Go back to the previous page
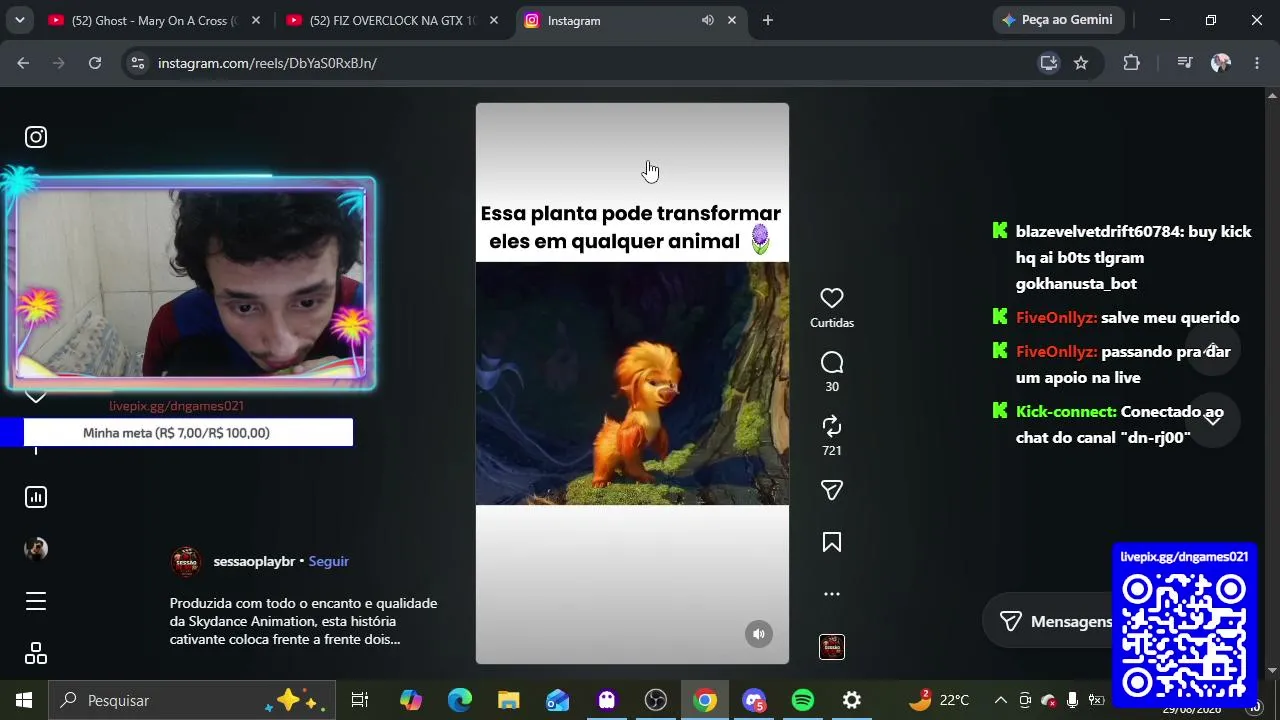The image size is (1280, 720). coord(23,63)
